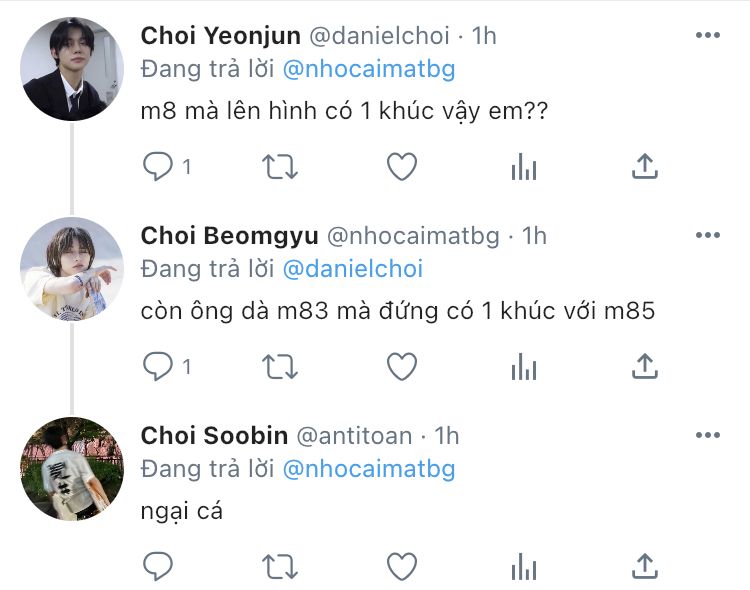Open Choi Beomgyu's avatar thumbnail
This screenshot has width=750, height=590.
pos(71,269)
